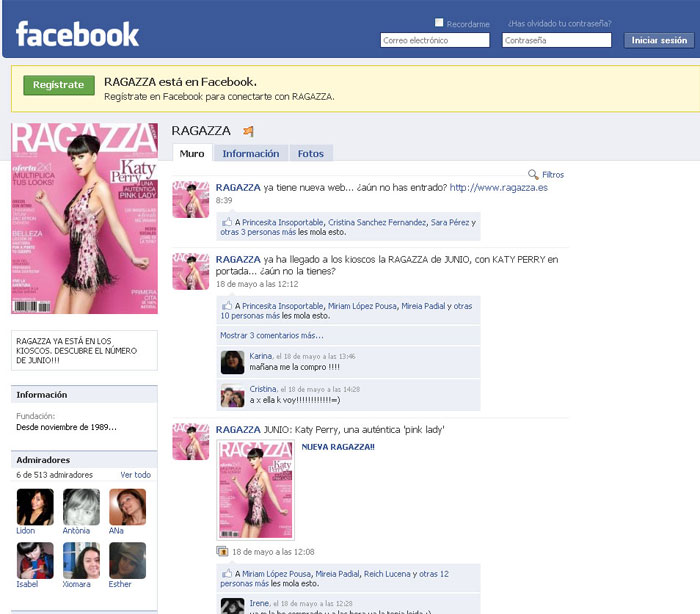Switch to the Fotos tab
The height and width of the screenshot is (614, 700).
point(311,153)
